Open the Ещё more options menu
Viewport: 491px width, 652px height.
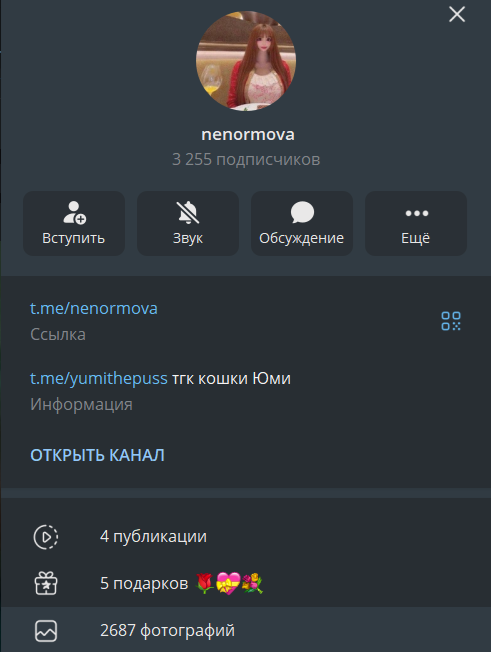(416, 223)
